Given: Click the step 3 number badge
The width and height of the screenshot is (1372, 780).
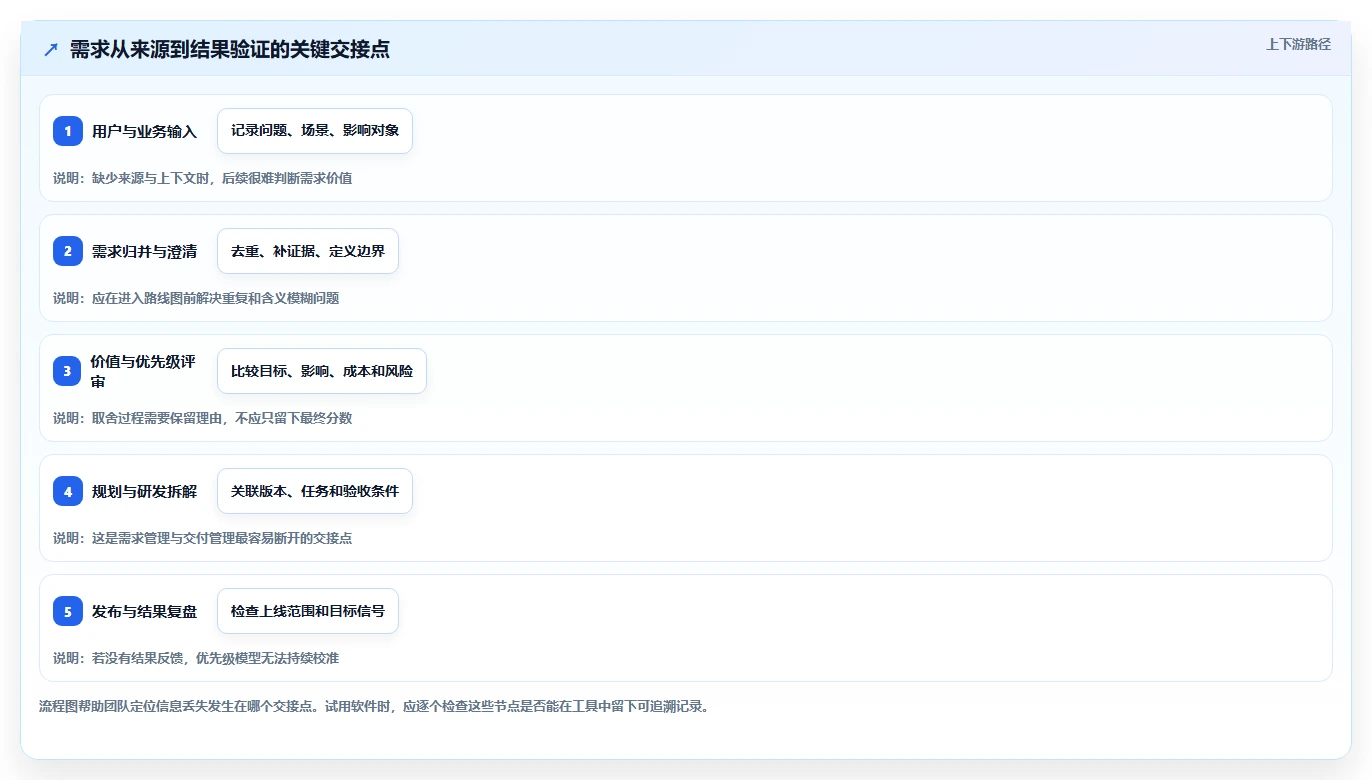Looking at the screenshot, I should (x=67, y=371).
